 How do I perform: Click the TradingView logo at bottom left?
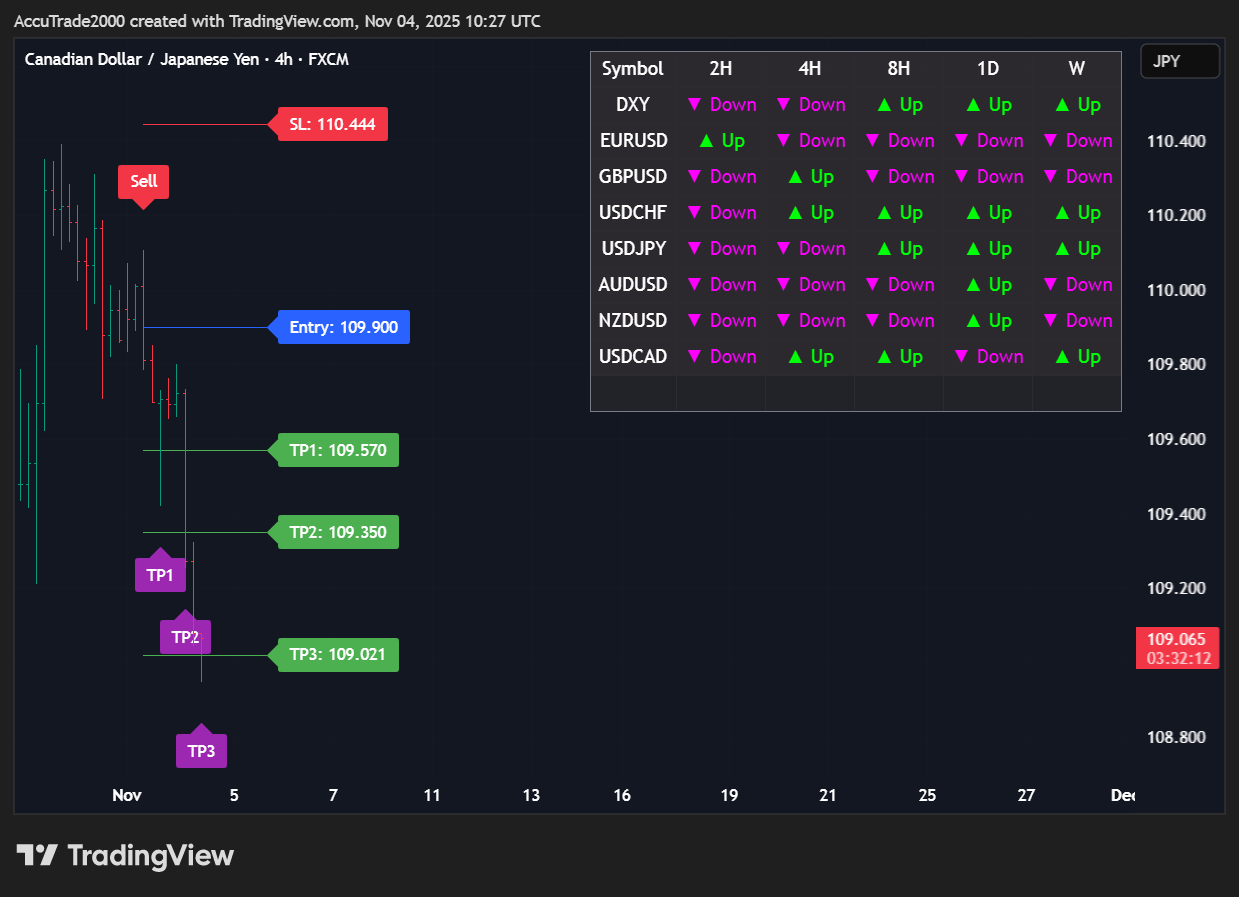(x=125, y=856)
